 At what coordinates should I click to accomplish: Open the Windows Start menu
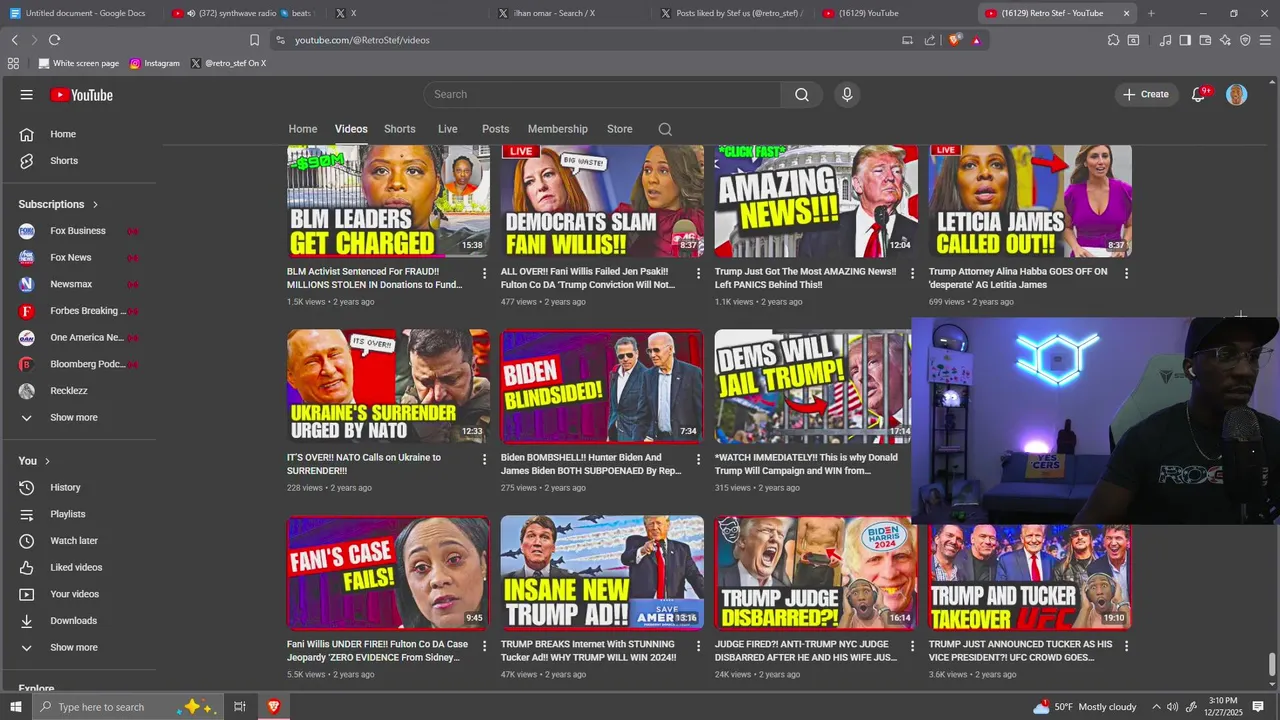coord(15,707)
